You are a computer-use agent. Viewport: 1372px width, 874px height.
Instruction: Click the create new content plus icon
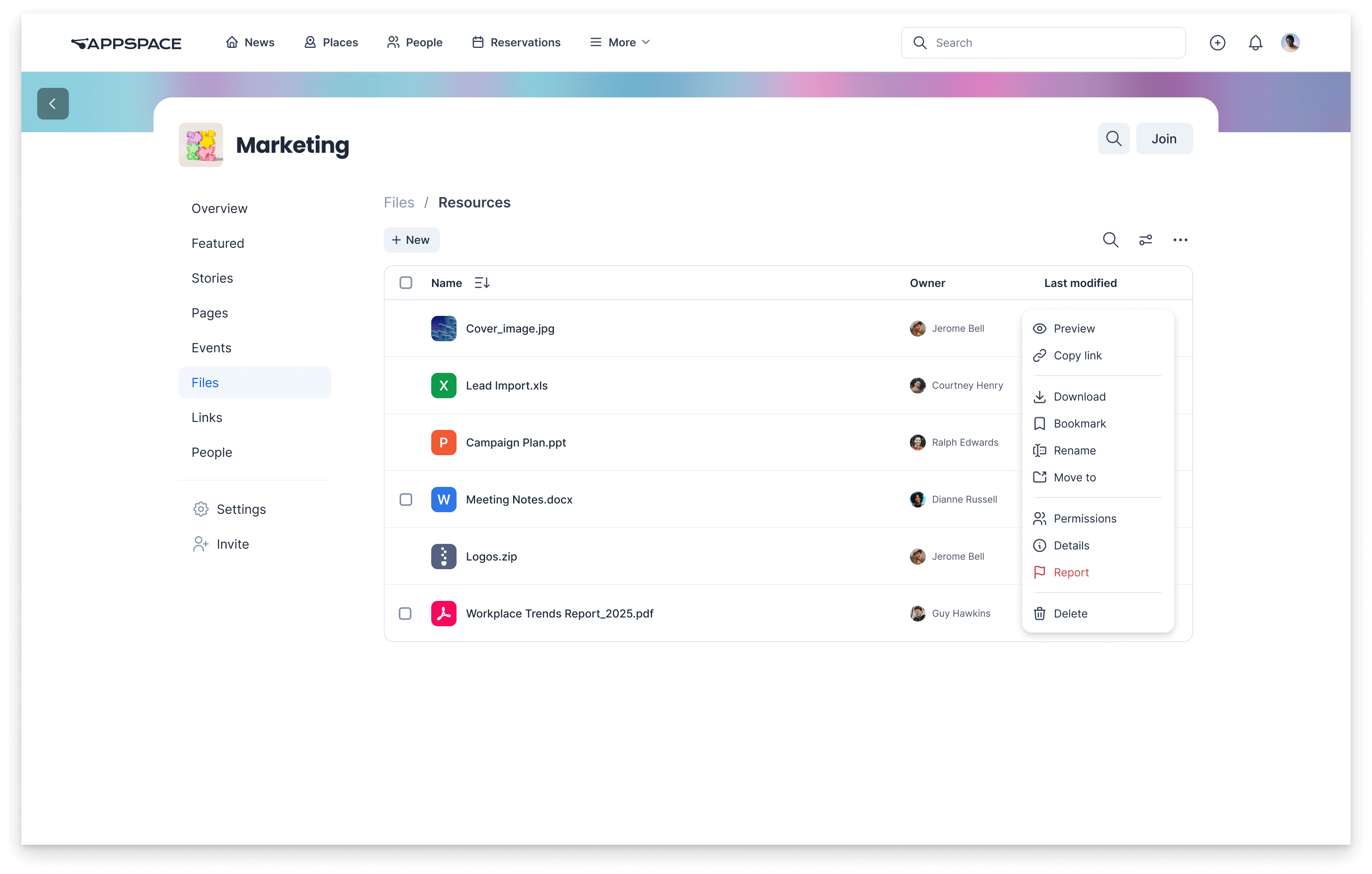click(1218, 42)
